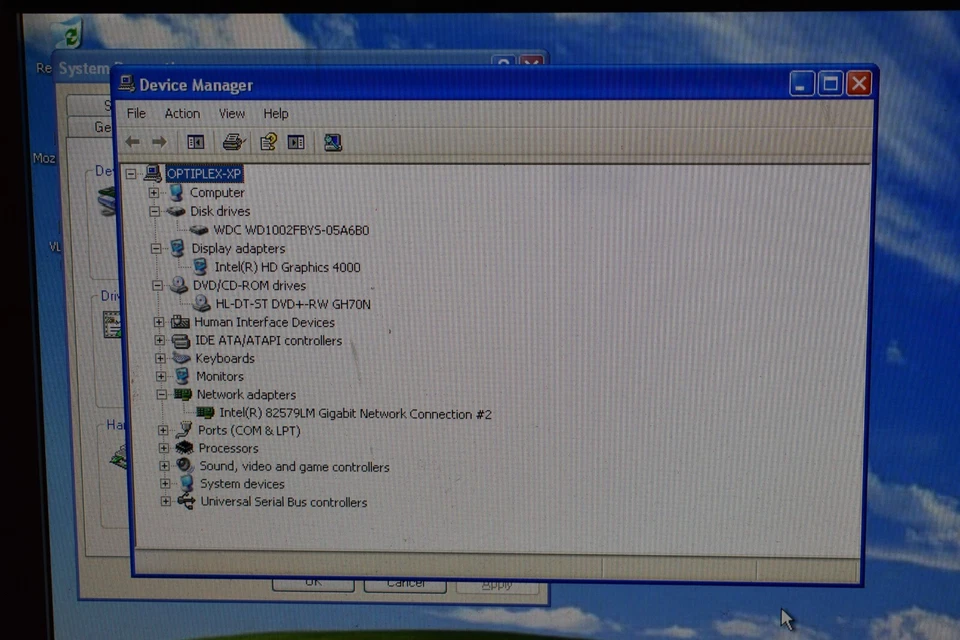Click the Back navigation arrow
960x640 pixels.
[131, 141]
